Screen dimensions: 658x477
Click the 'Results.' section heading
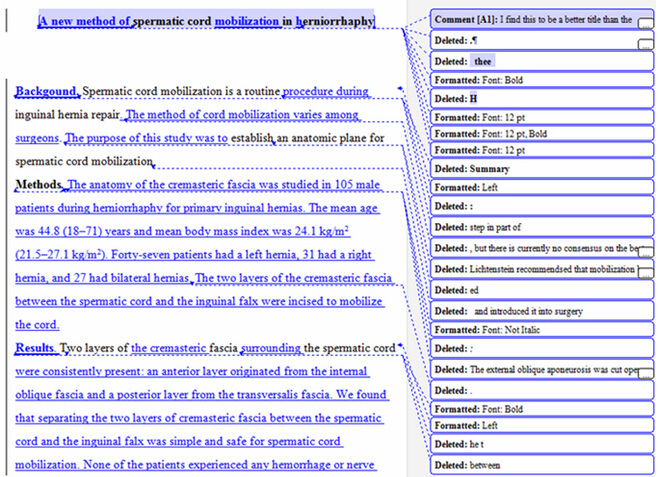tap(36, 348)
